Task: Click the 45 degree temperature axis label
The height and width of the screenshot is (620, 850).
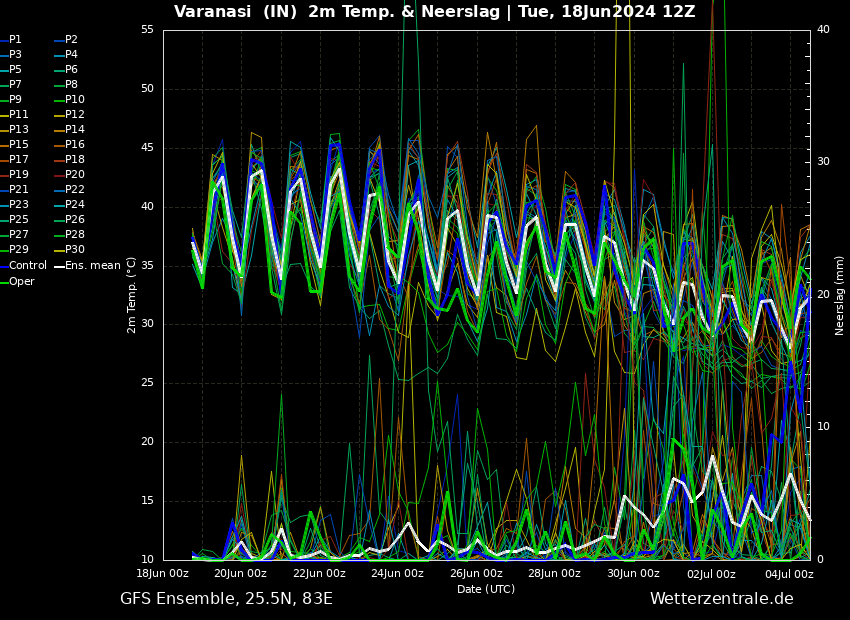Action: click(x=147, y=147)
